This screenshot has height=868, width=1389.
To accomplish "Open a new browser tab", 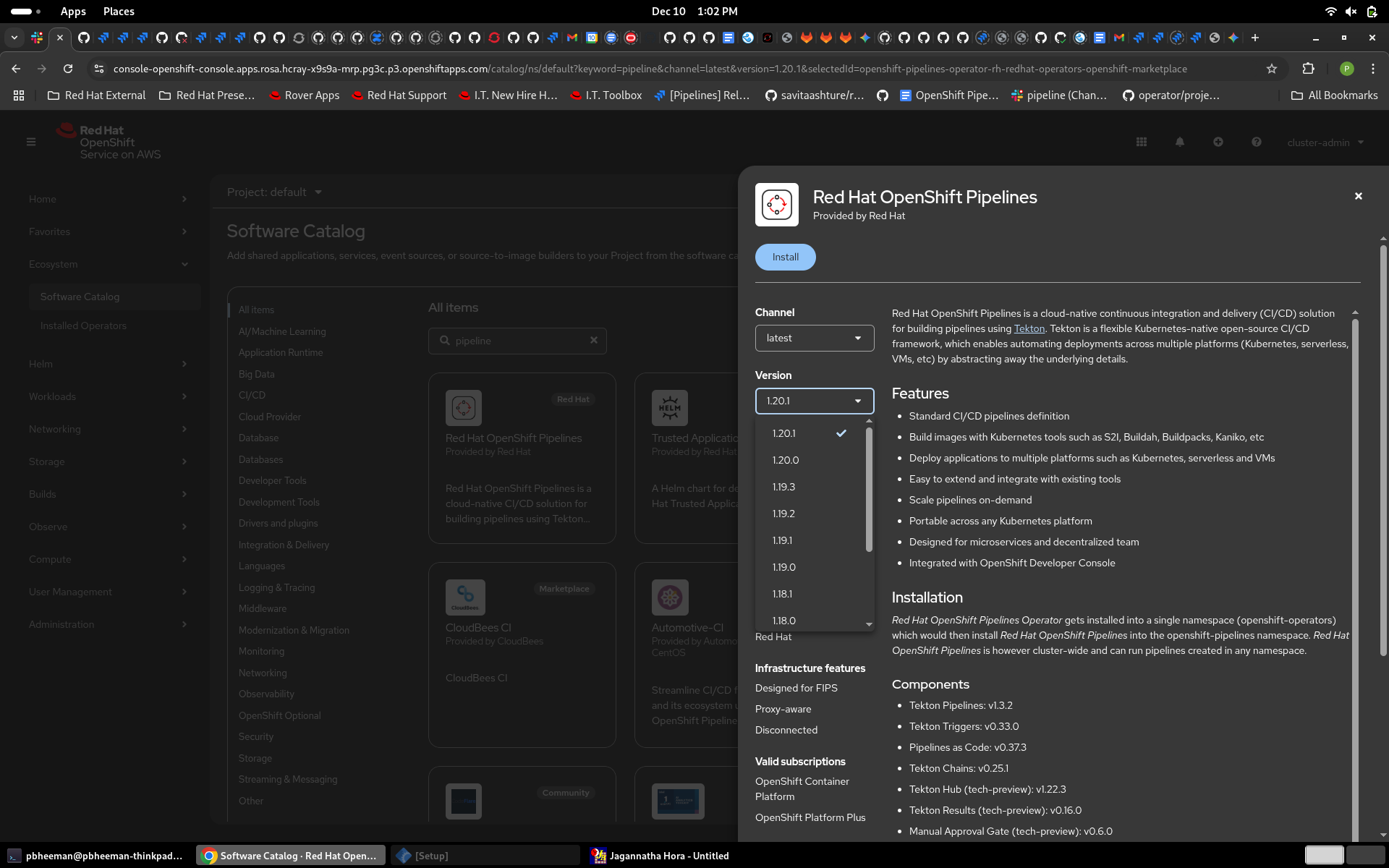I will 1255,38.
